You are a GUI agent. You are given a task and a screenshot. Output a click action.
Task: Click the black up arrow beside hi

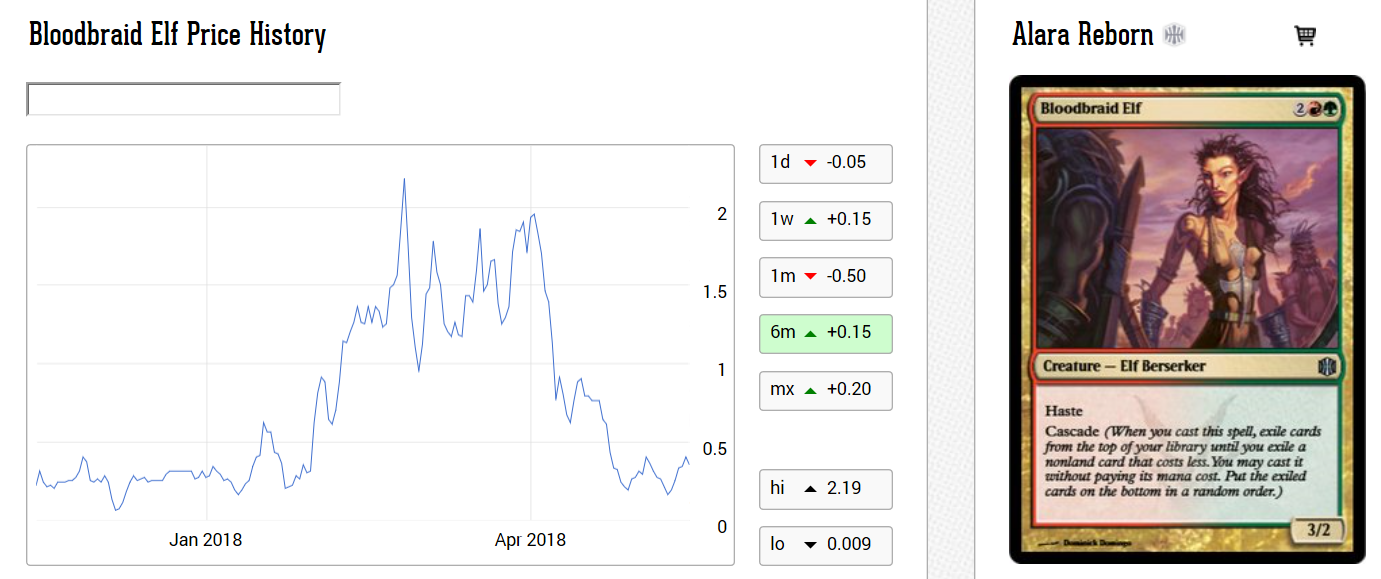pos(810,489)
